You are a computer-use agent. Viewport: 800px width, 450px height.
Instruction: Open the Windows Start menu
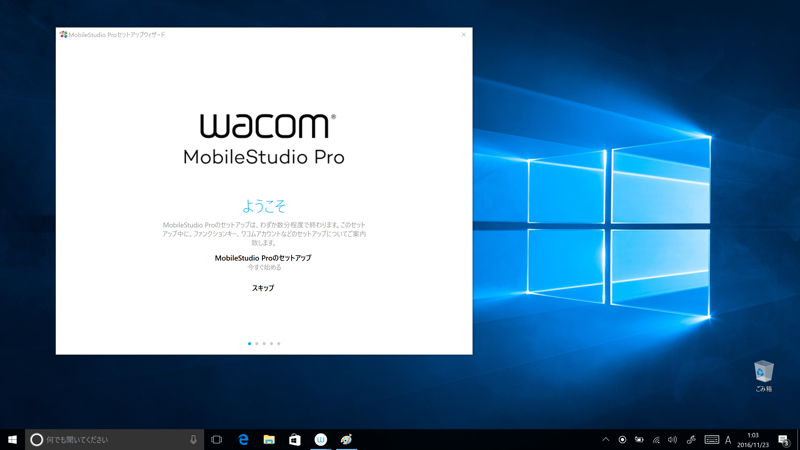12,439
